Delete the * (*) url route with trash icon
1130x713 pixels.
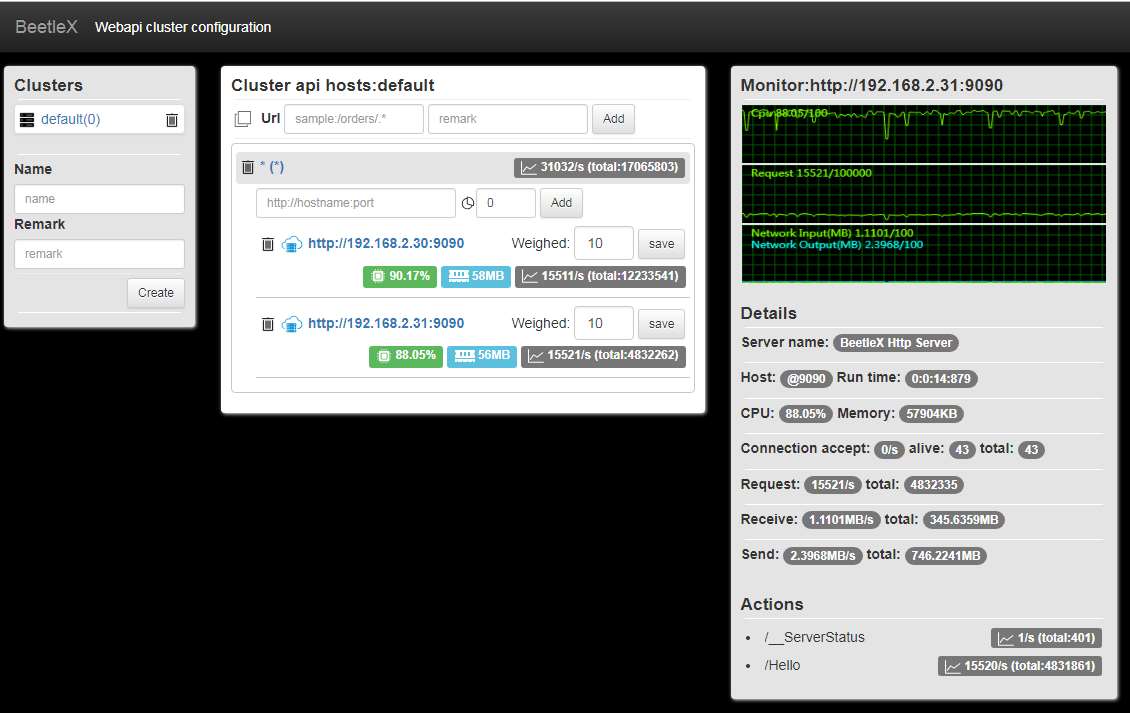[248, 167]
